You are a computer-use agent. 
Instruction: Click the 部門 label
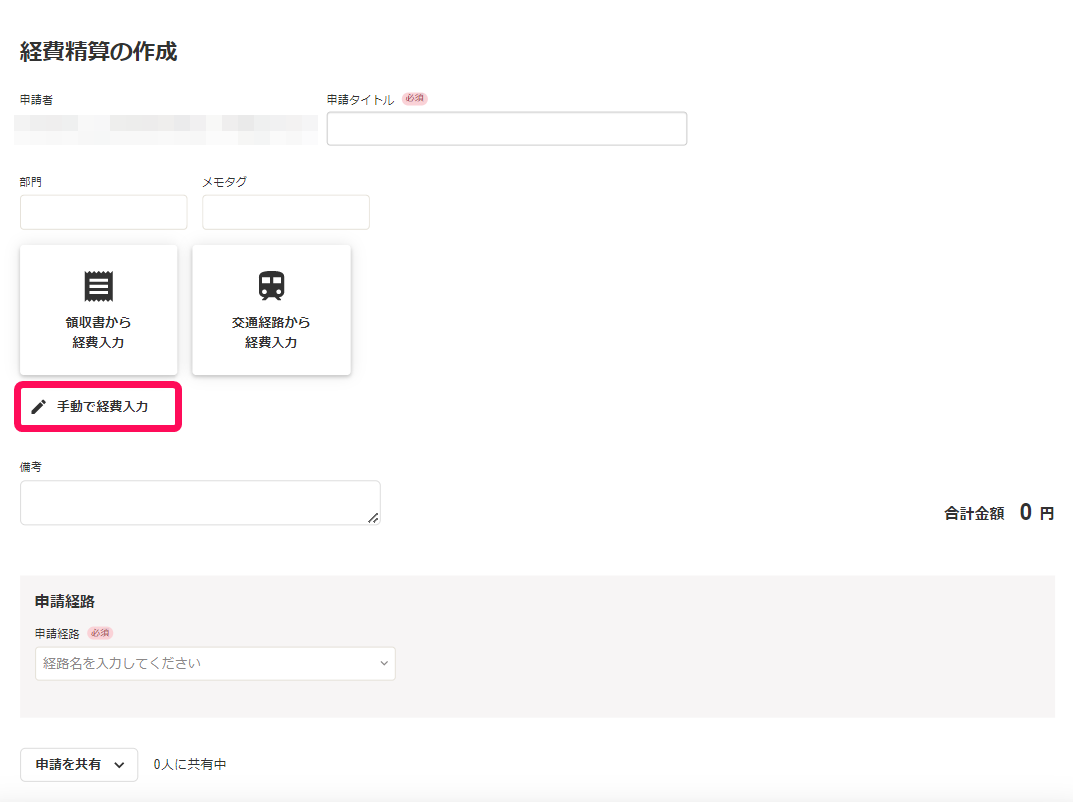[31, 182]
